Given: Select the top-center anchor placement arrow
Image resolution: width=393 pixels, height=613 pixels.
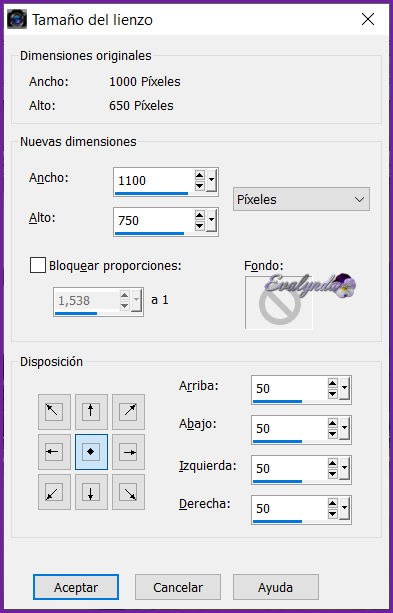Looking at the screenshot, I should pos(91,412).
